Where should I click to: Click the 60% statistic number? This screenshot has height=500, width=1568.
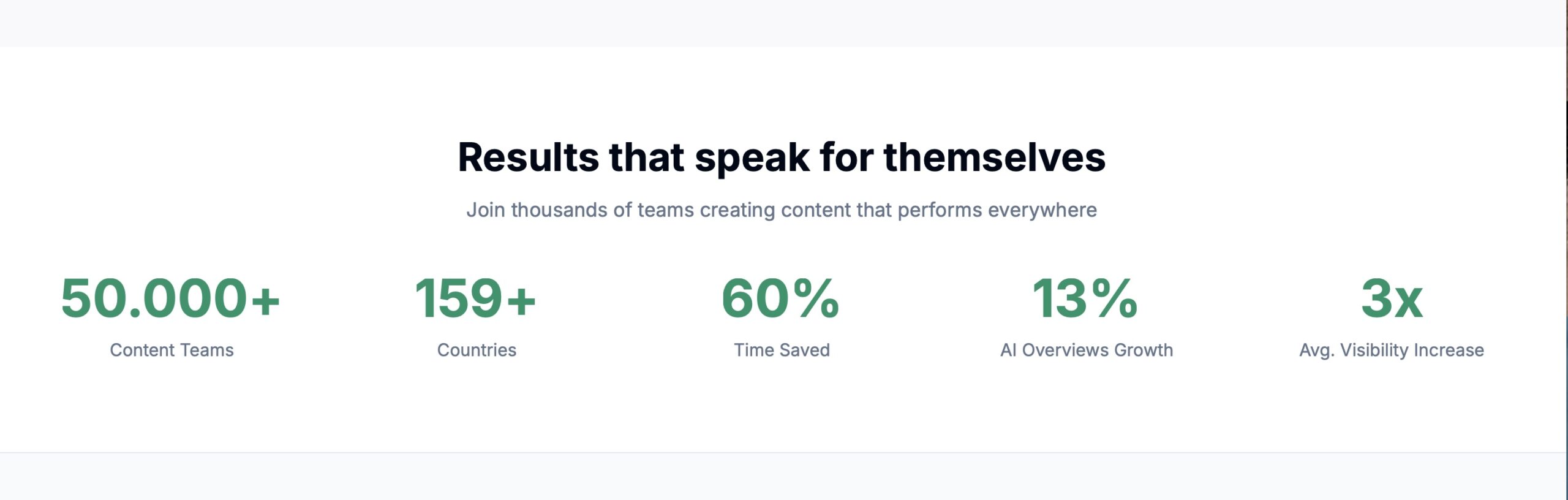pos(780,298)
